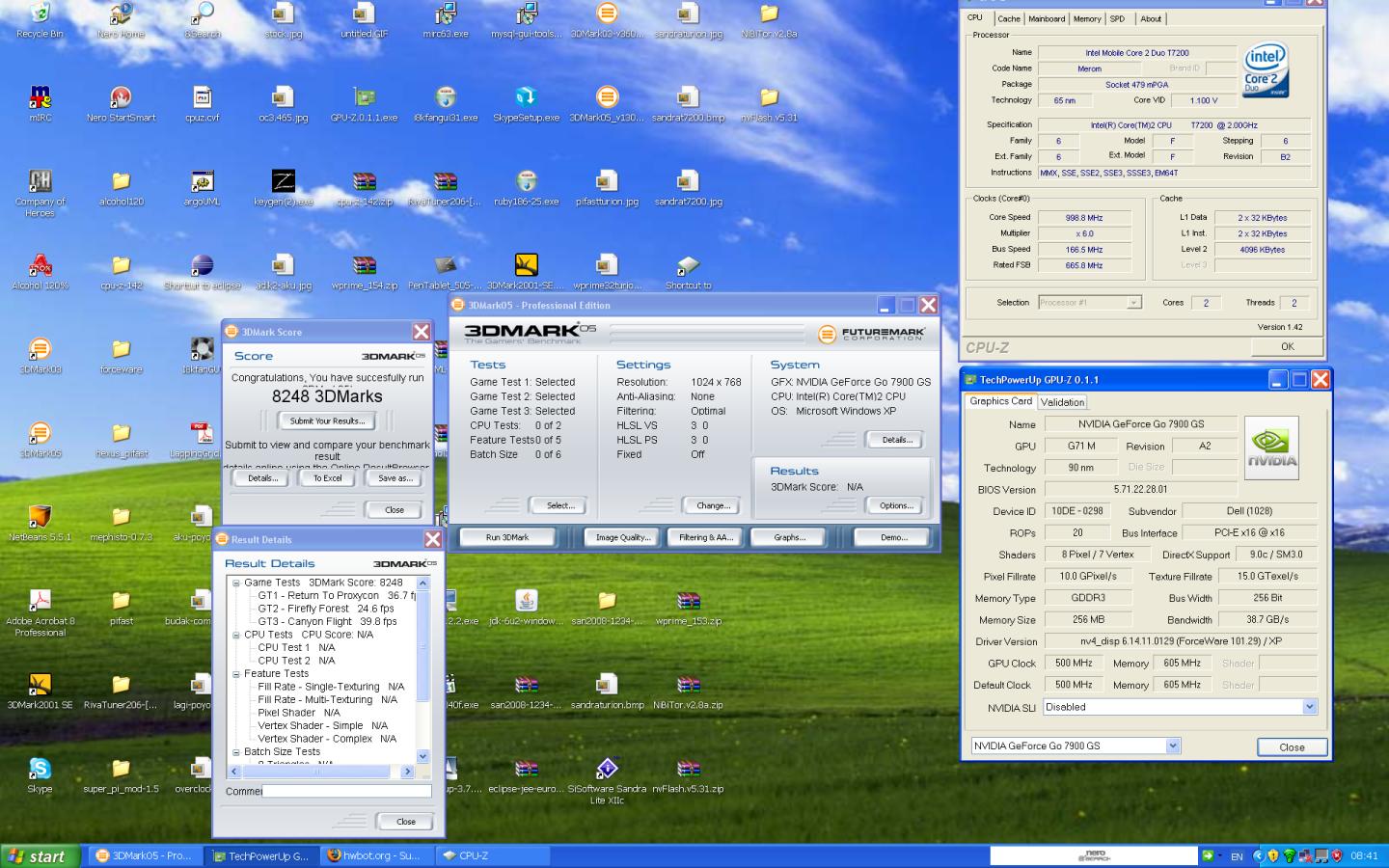This screenshot has width=1389, height=868.
Task: Click scroll-right arrow in Result Details list
Action: (407, 772)
